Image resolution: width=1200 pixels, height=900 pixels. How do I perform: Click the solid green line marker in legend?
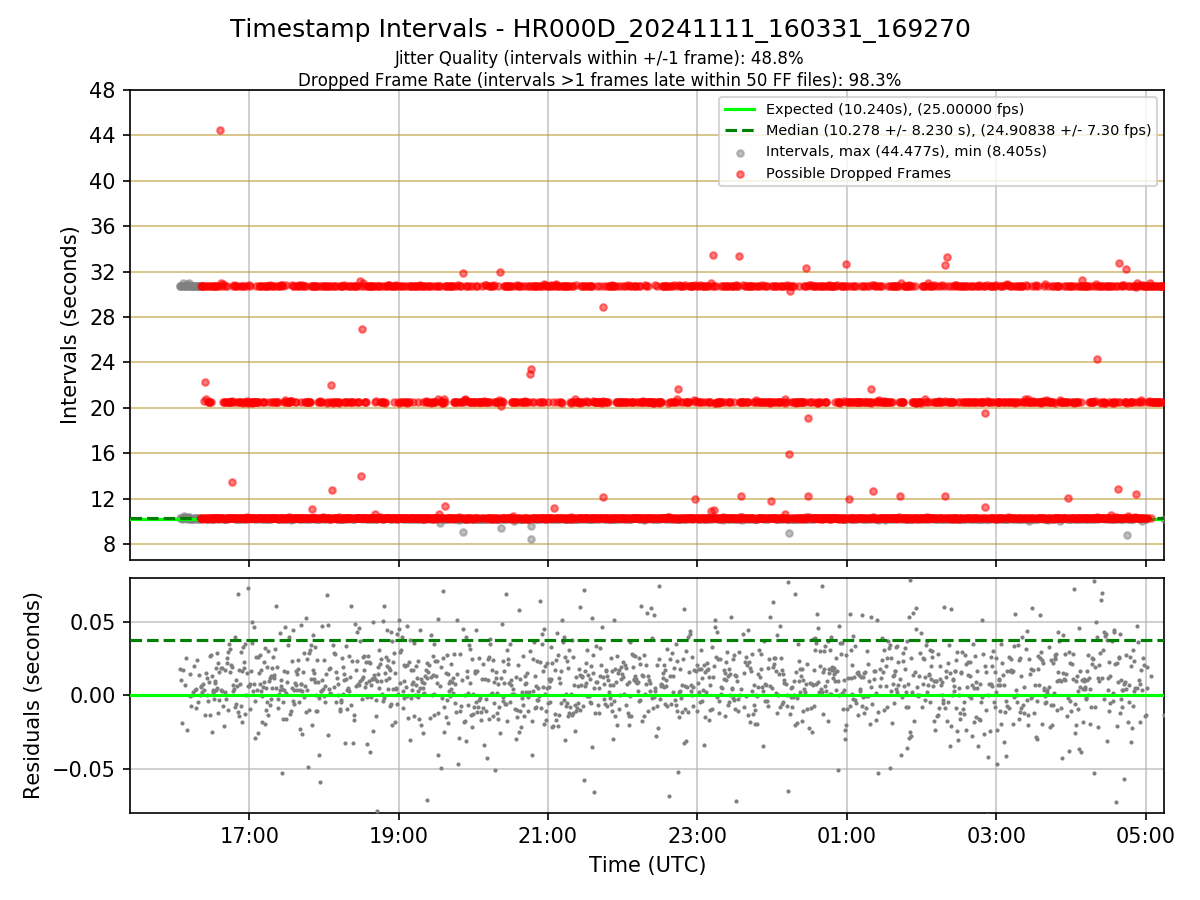[740, 109]
